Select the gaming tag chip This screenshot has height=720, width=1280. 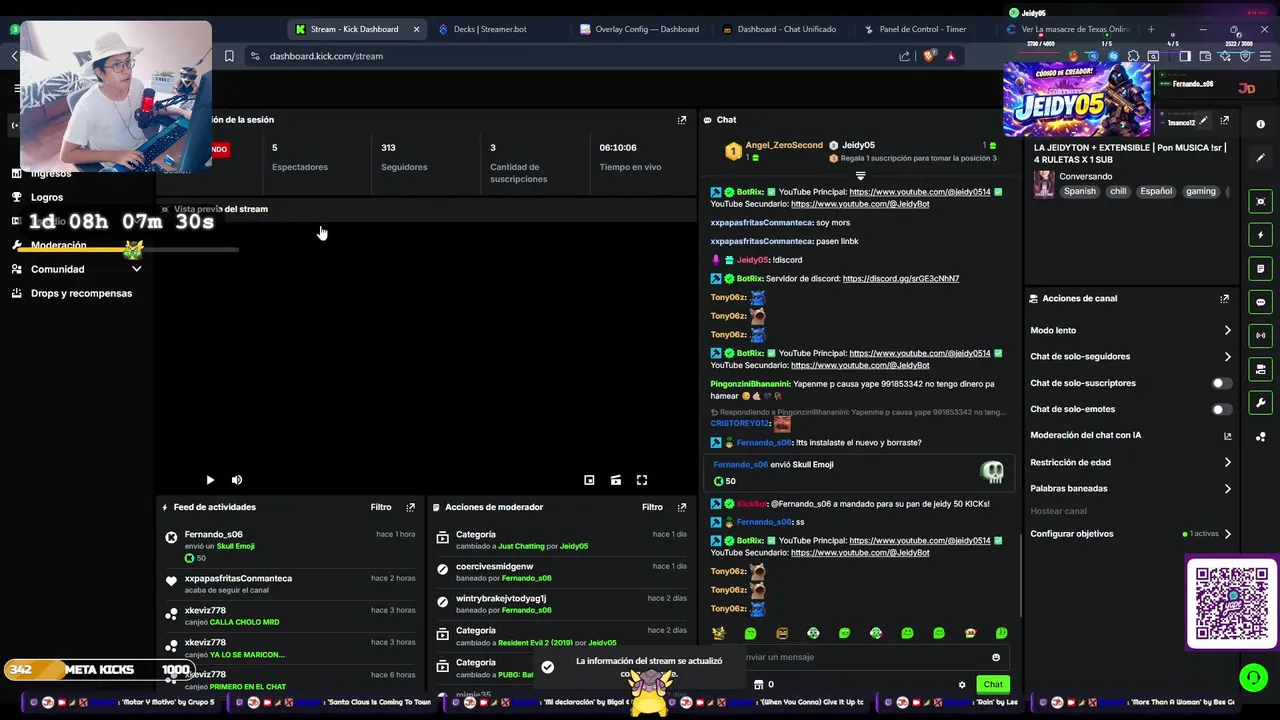[x=1201, y=191]
